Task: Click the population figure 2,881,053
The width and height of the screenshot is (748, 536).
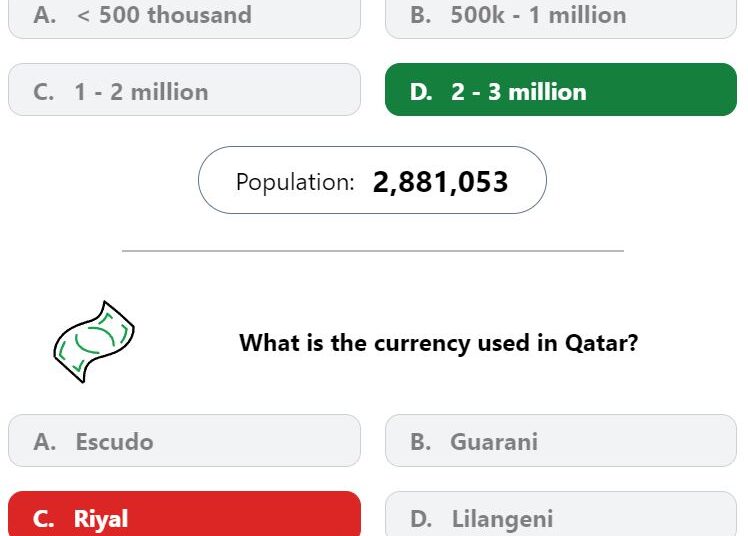Action: [440, 182]
